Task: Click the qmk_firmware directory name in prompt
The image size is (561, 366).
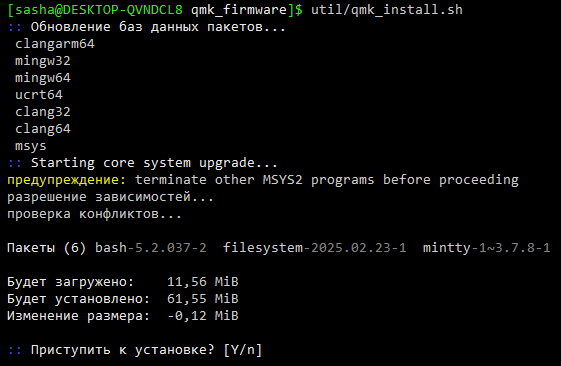Action: (239, 10)
